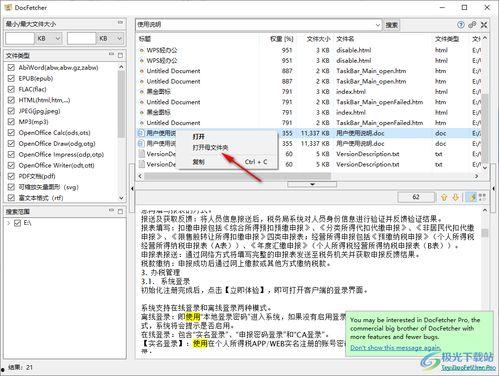
Task: Click the minimum file size input field
Action: pyautogui.click(x=20, y=39)
